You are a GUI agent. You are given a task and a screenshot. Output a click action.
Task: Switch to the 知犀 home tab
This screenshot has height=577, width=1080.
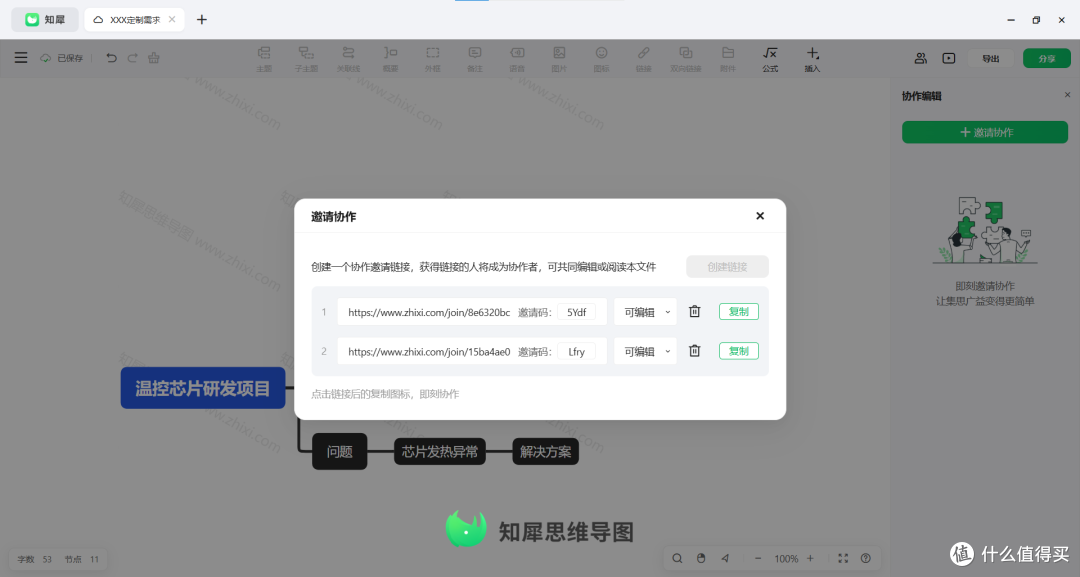45,20
